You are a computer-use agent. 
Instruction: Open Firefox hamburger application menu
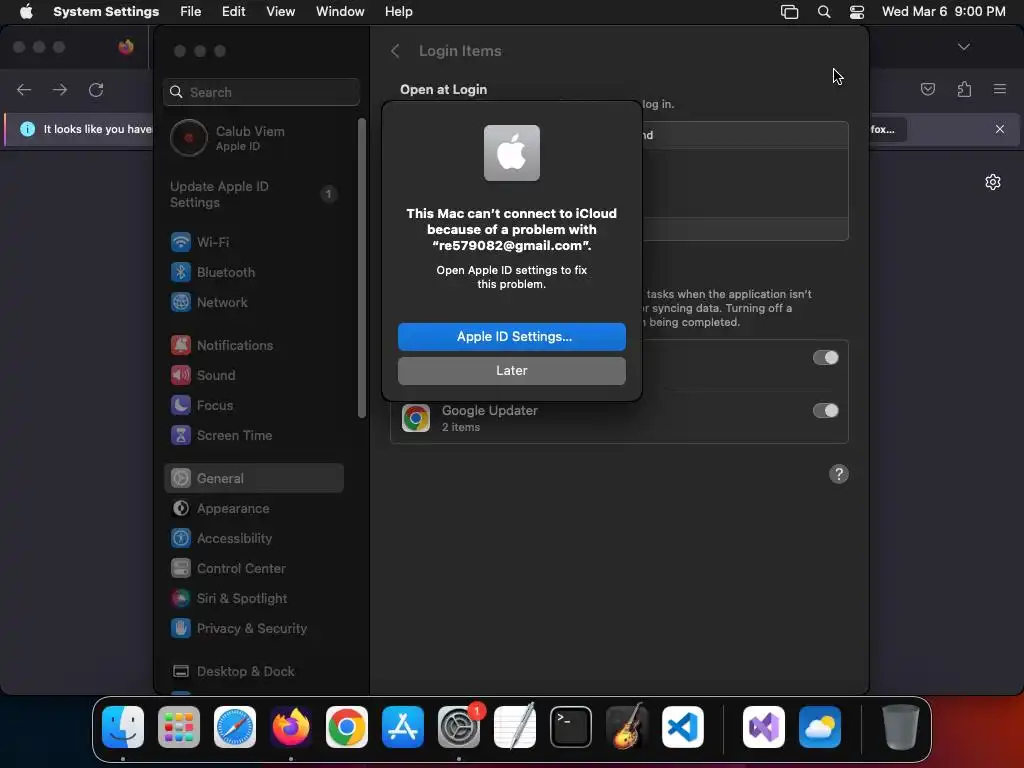click(1000, 89)
